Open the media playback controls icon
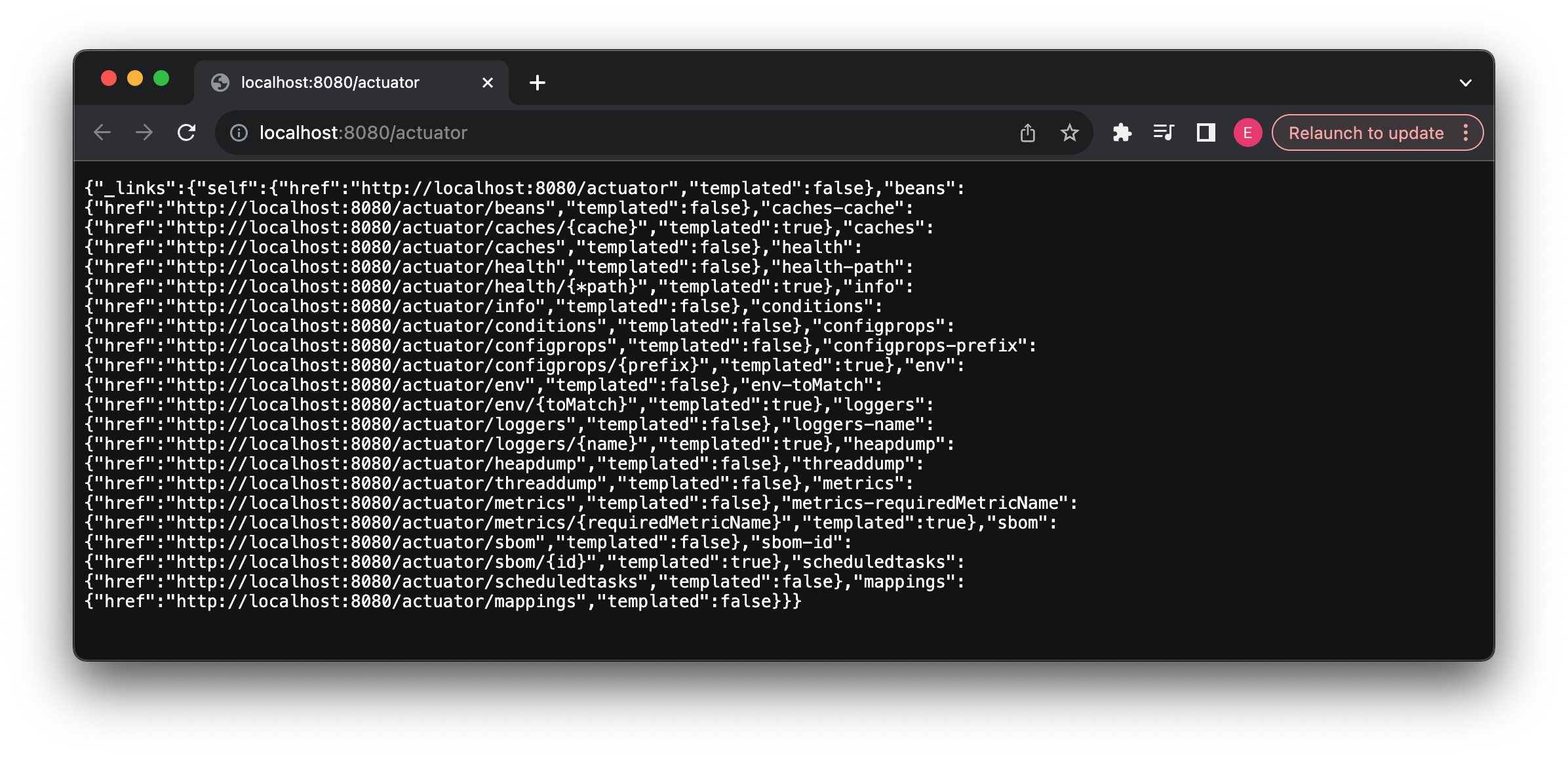The height and width of the screenshot is (758, 1568). (1164, 132)
